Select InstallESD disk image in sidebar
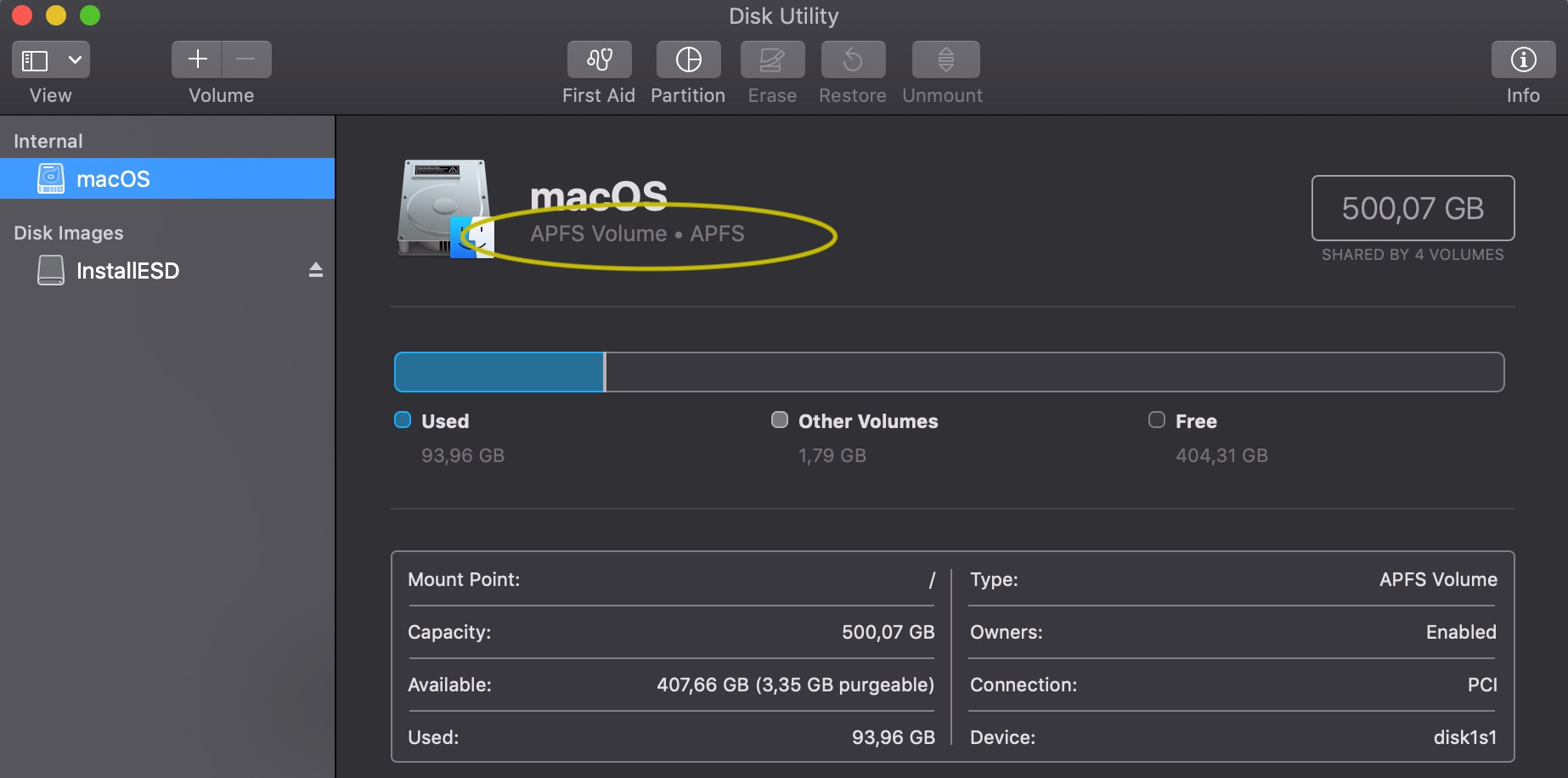The height and width of the screenshot is (778, 1568). (167, 270)
